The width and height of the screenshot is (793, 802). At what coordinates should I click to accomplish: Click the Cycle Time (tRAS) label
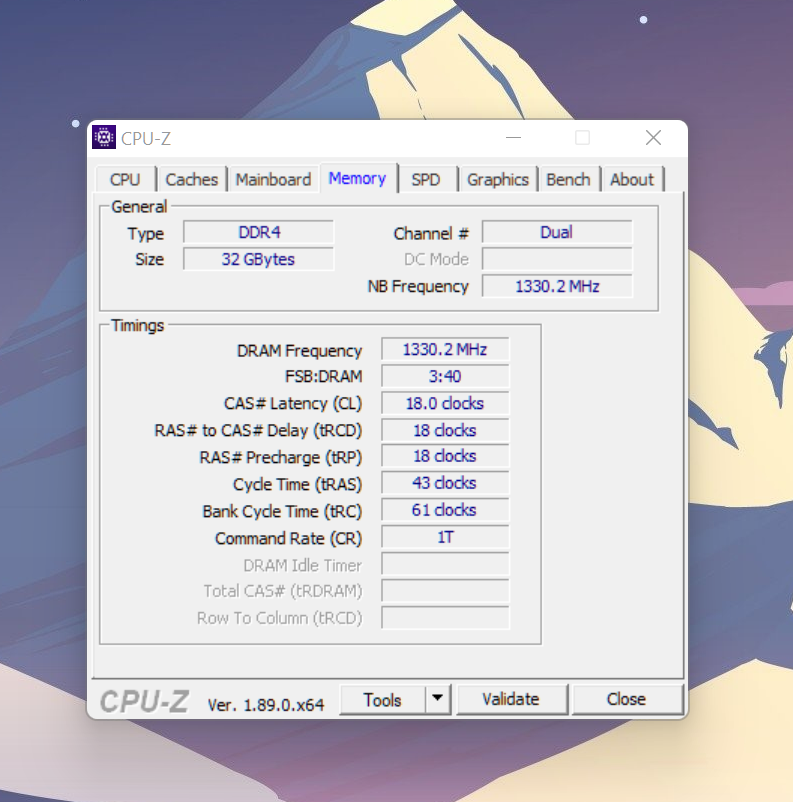(x=298, y=484)
